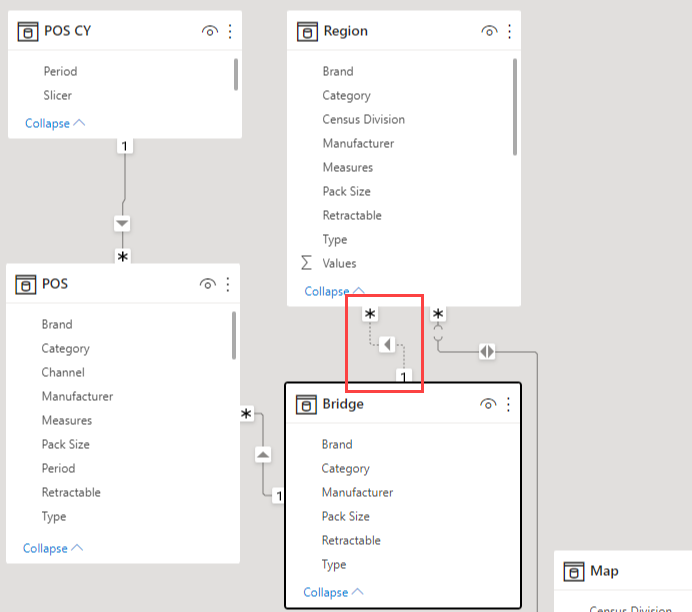This screenshot has height=612, width=692.
Task: Open more options for Bridge table
Action: coord(508,404)
